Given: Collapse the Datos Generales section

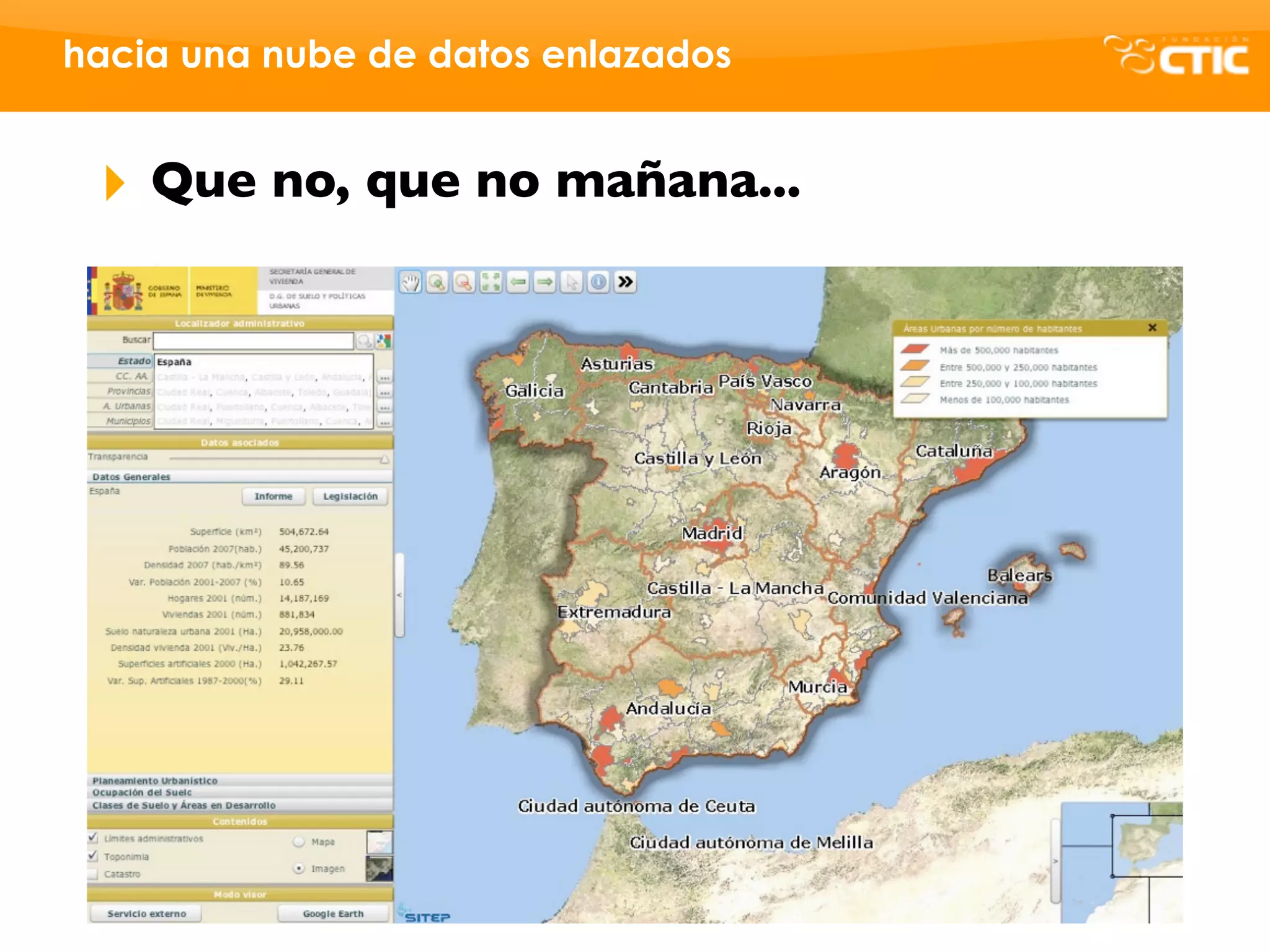Looking at the screenshot, I should [240, 477].
